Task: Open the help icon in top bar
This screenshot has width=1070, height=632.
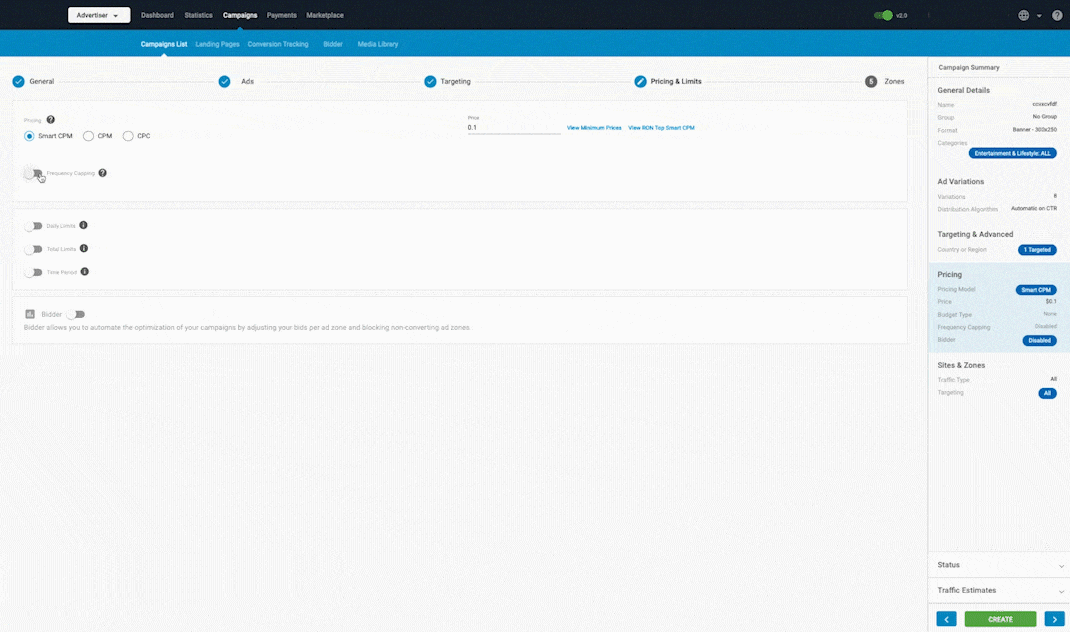Action: (1057, 16)
